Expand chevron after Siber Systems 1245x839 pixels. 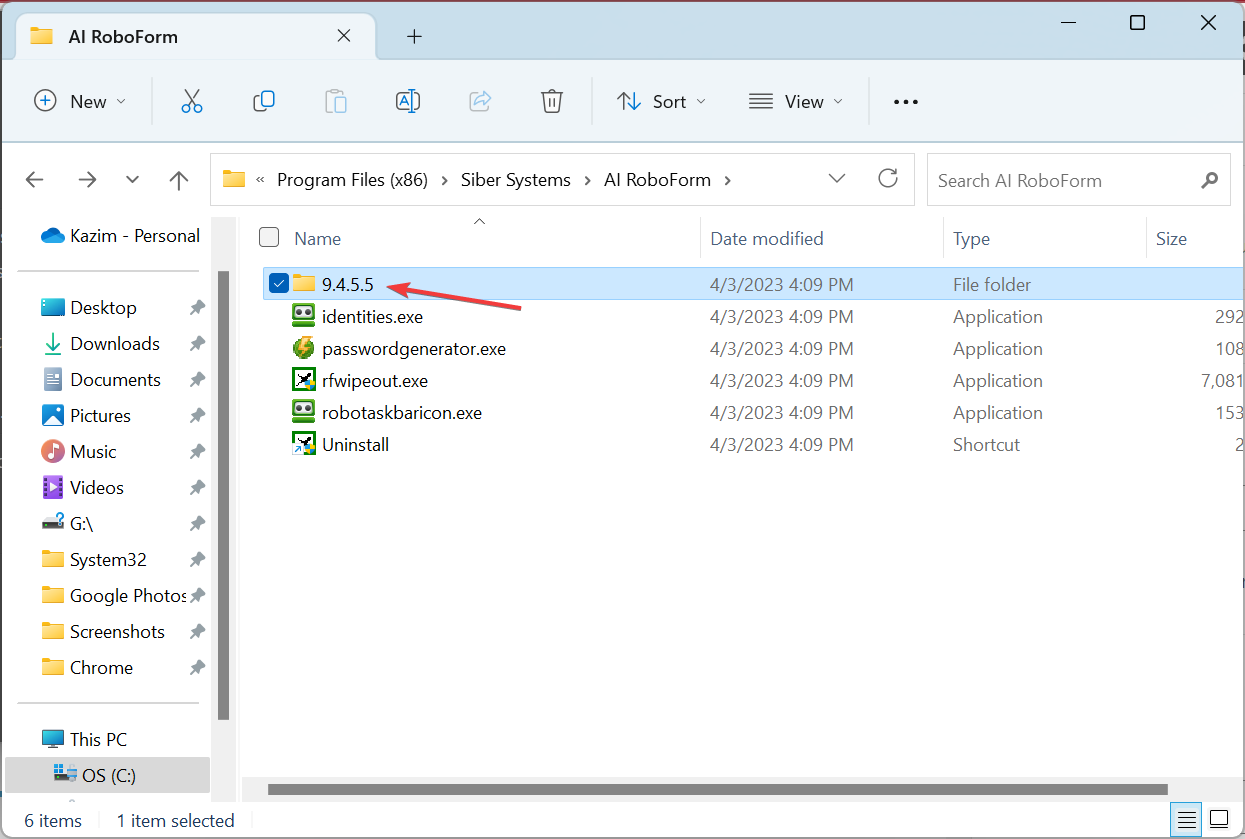(587, 180)
